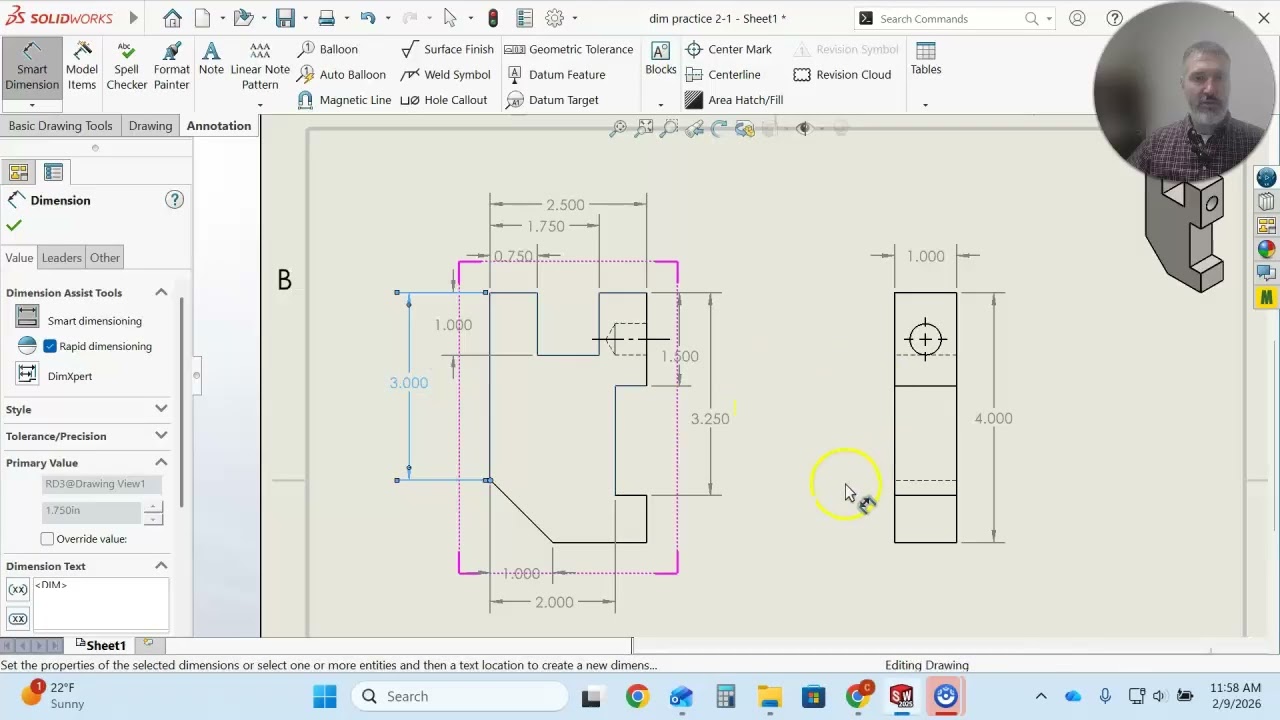Screen dimensions: 1280x720
Task: Open the Tables dropdown arrow
Action: [x=925, y=104]
